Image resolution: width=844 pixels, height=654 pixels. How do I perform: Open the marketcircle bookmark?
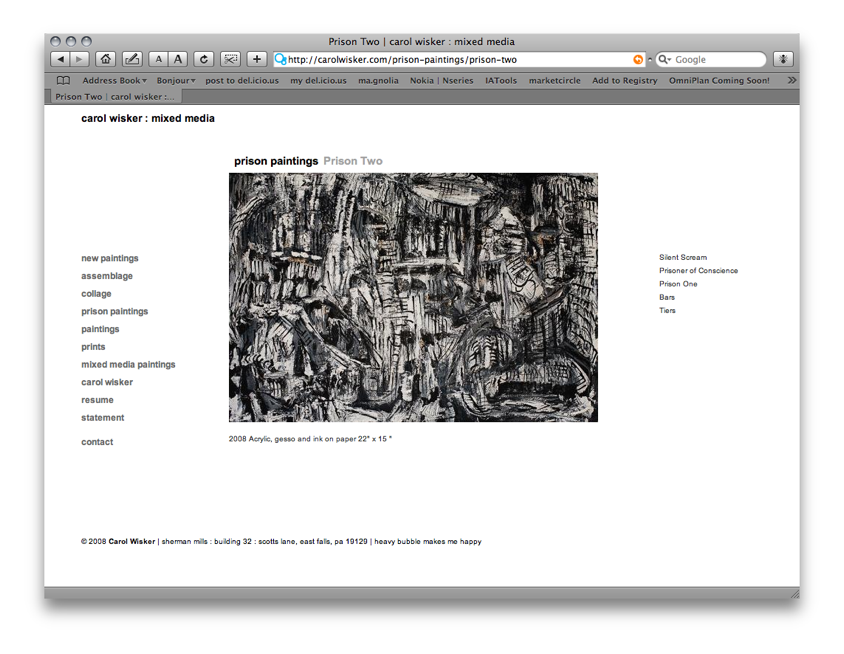pyautogui.click(x=554, y=81)
